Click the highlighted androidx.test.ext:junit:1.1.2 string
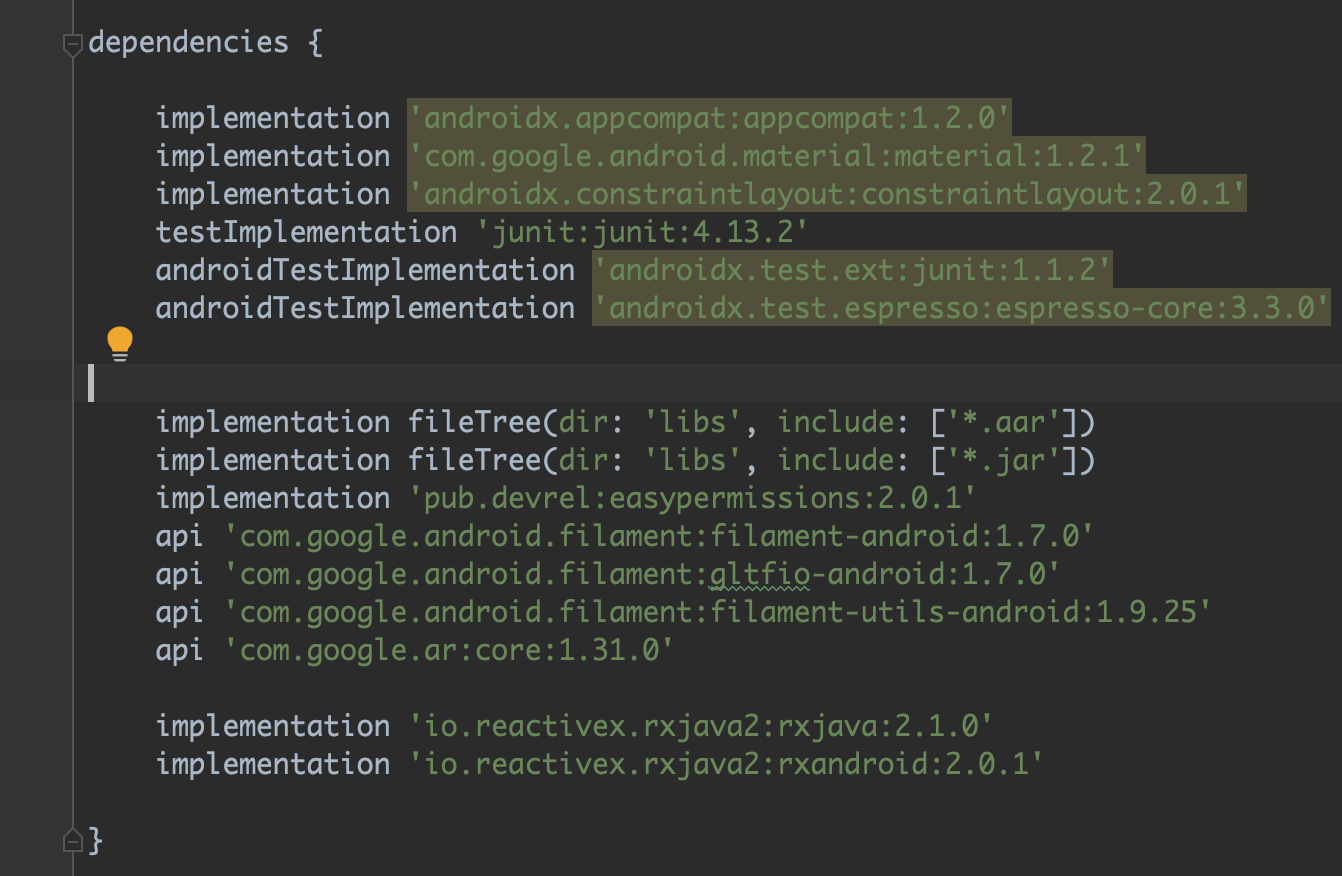 pyautogui.click(x=852, y=270)
